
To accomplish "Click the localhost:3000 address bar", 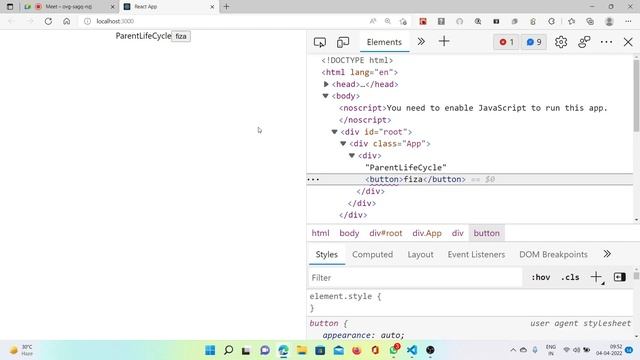I will (115, 21).
